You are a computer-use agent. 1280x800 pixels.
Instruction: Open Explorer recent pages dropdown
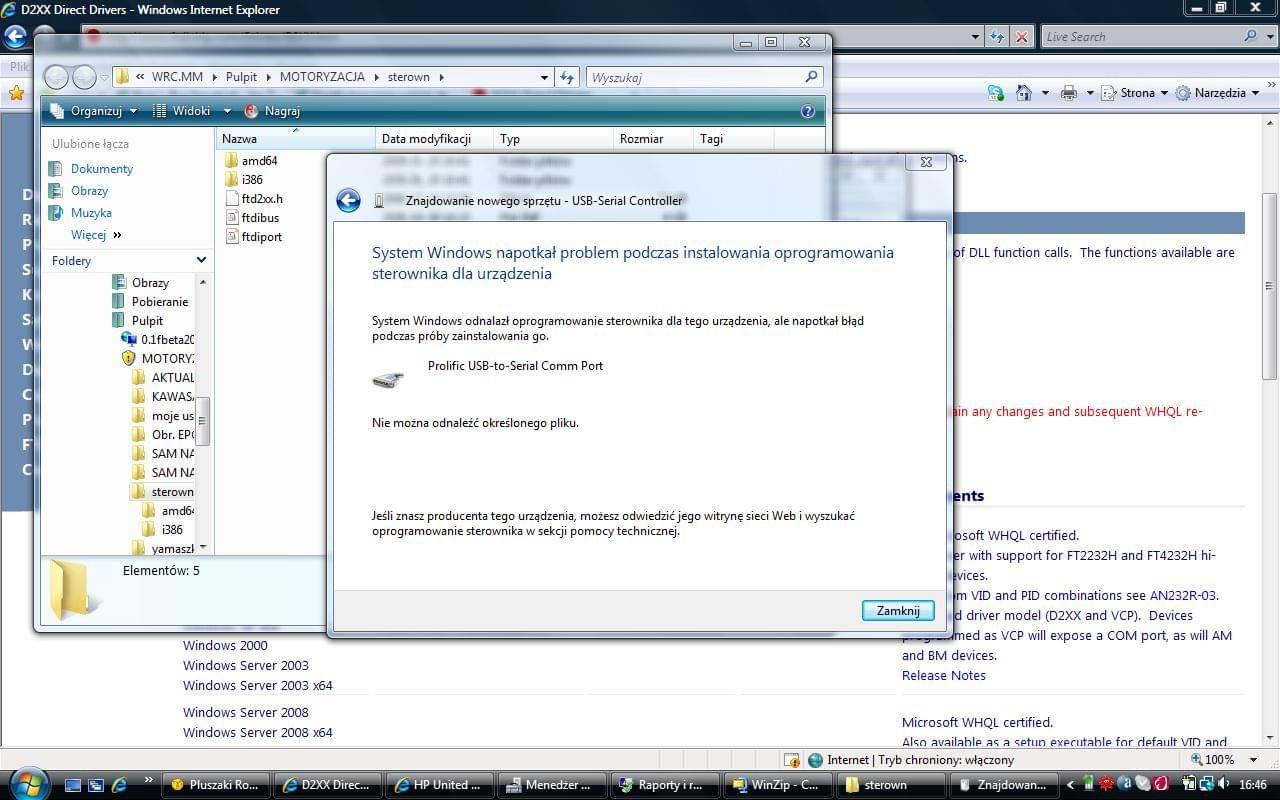pos(104,78)
